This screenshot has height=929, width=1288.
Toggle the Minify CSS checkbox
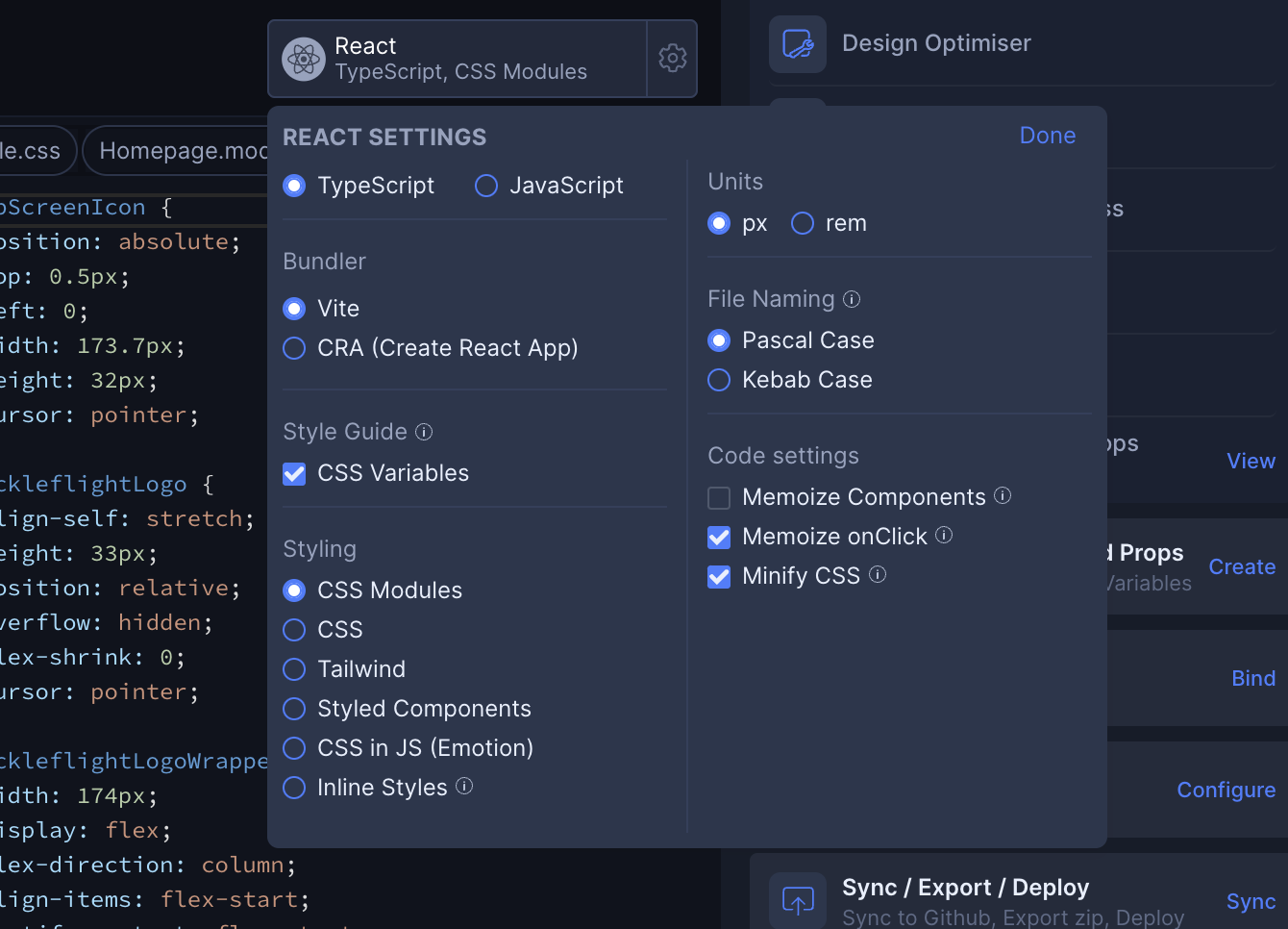click(x=719, y=576)
